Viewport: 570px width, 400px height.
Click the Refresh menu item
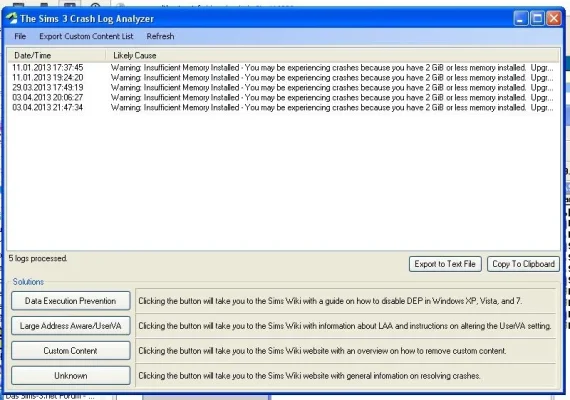click(x=160, y=36)
